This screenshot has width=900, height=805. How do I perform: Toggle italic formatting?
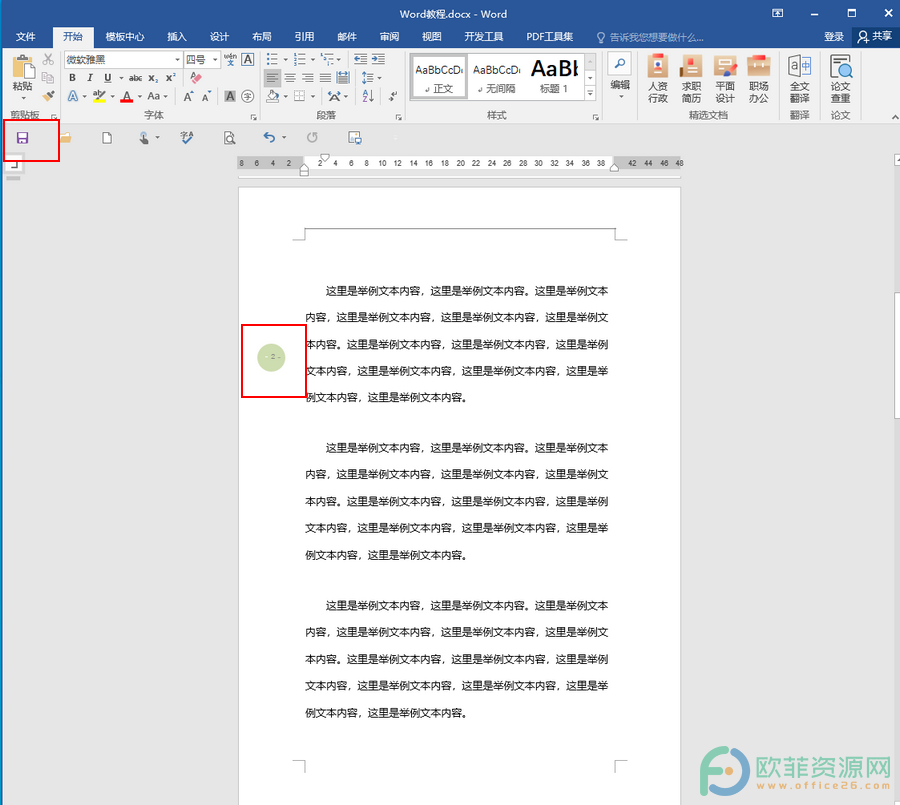(x=90, y=78)
